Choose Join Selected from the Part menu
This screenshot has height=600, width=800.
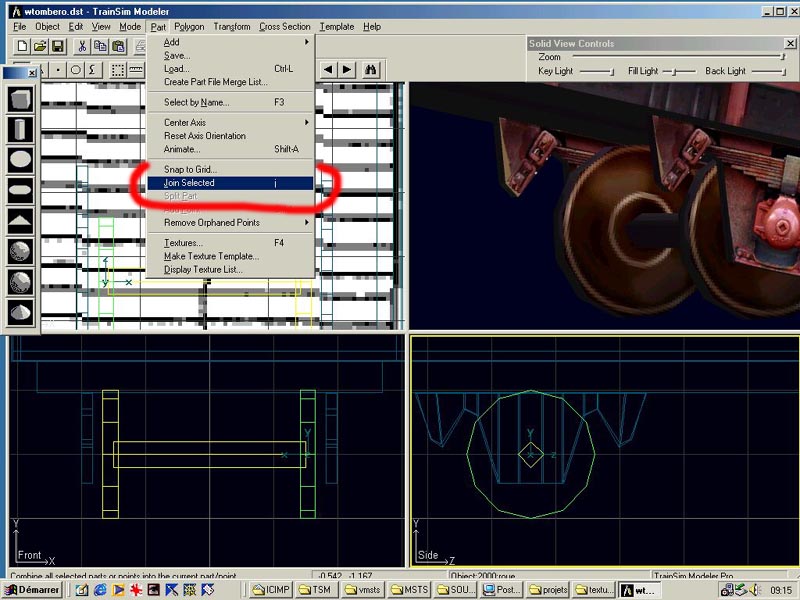[x=189, y=183]
